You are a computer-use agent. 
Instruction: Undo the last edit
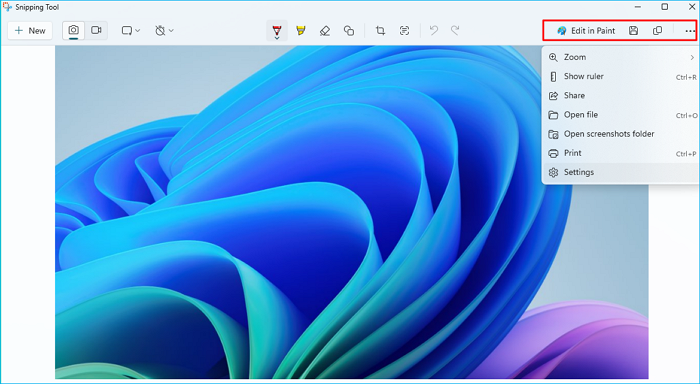[x=433, y=30]
